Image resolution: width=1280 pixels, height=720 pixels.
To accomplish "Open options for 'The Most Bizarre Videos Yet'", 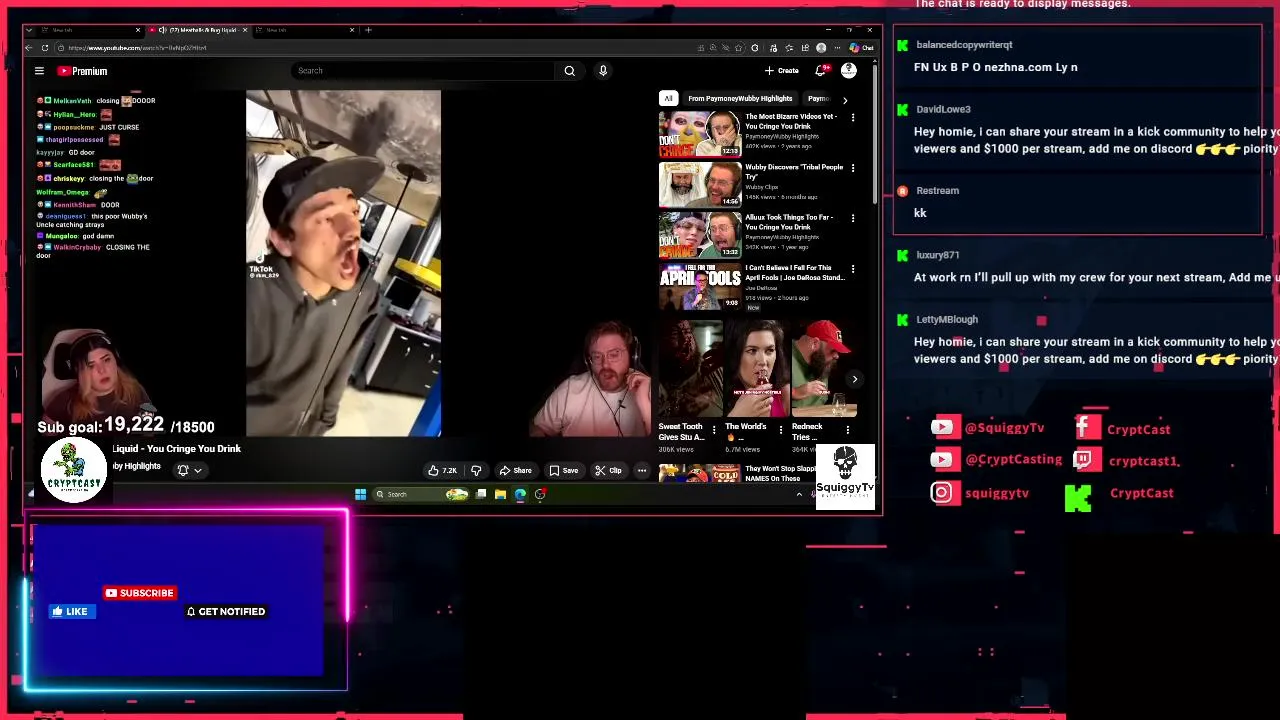I will 853,118.
